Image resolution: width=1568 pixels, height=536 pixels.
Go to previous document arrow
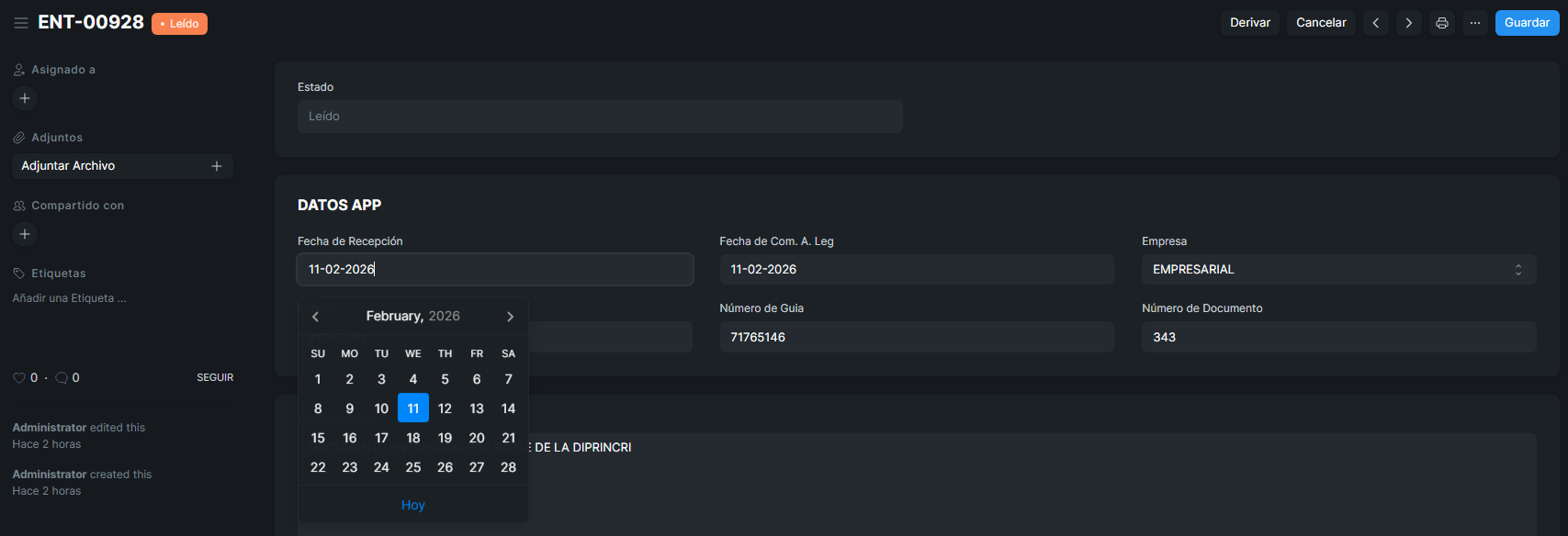(x=1375, y=23)
